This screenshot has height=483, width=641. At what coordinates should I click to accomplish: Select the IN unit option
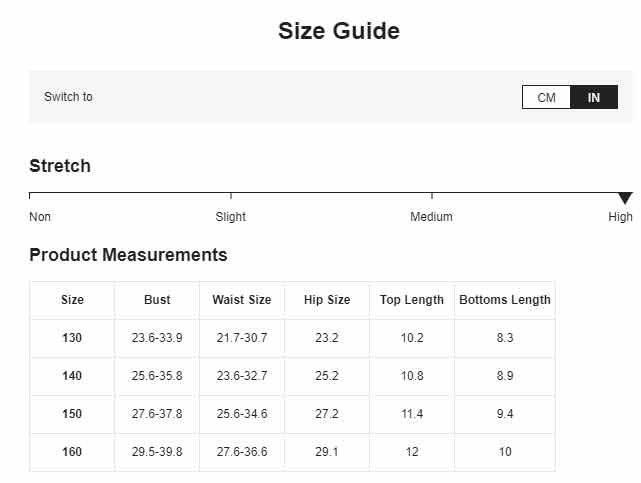coord(594,97)
